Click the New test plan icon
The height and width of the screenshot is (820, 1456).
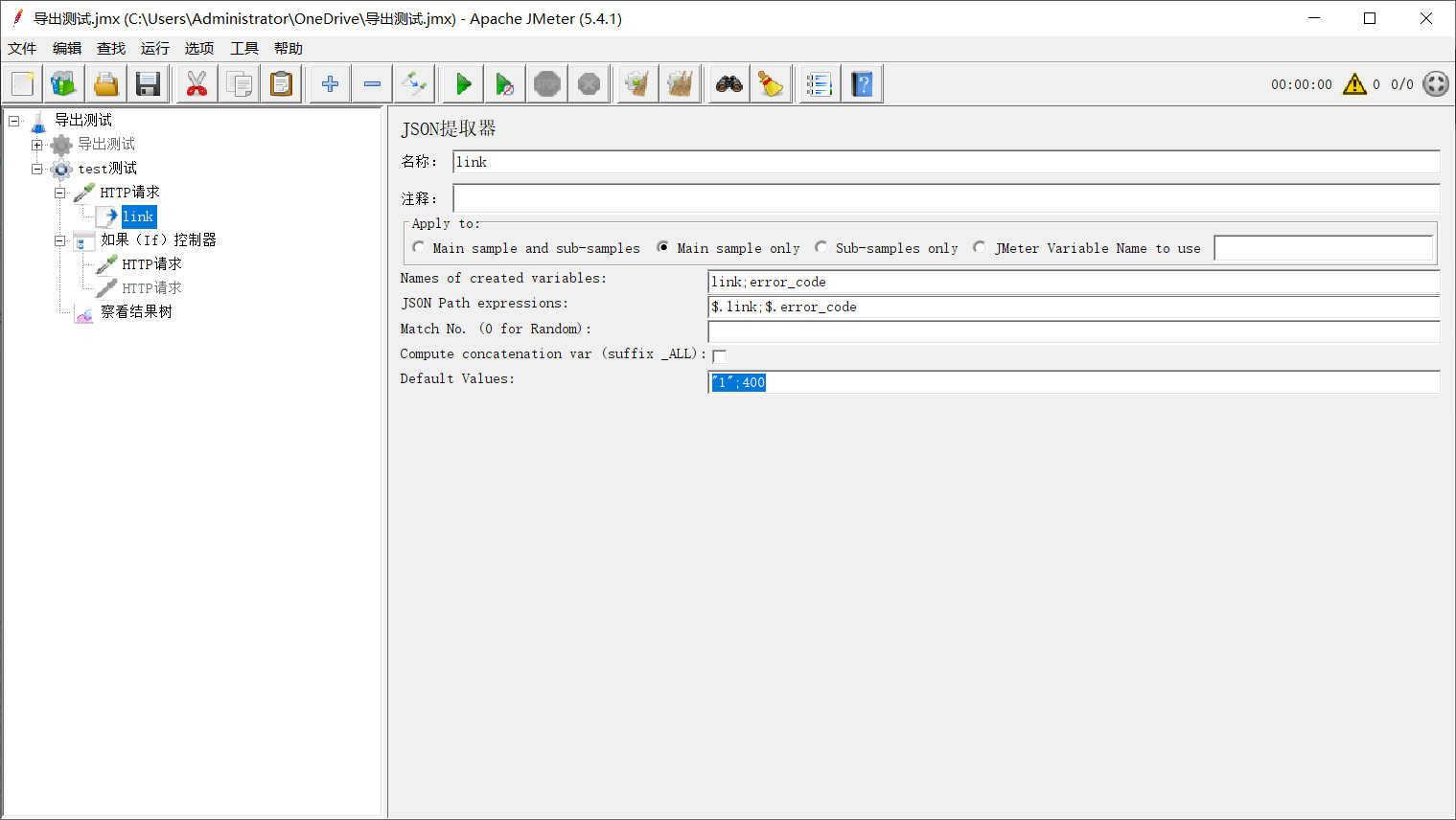click(23, 84)
